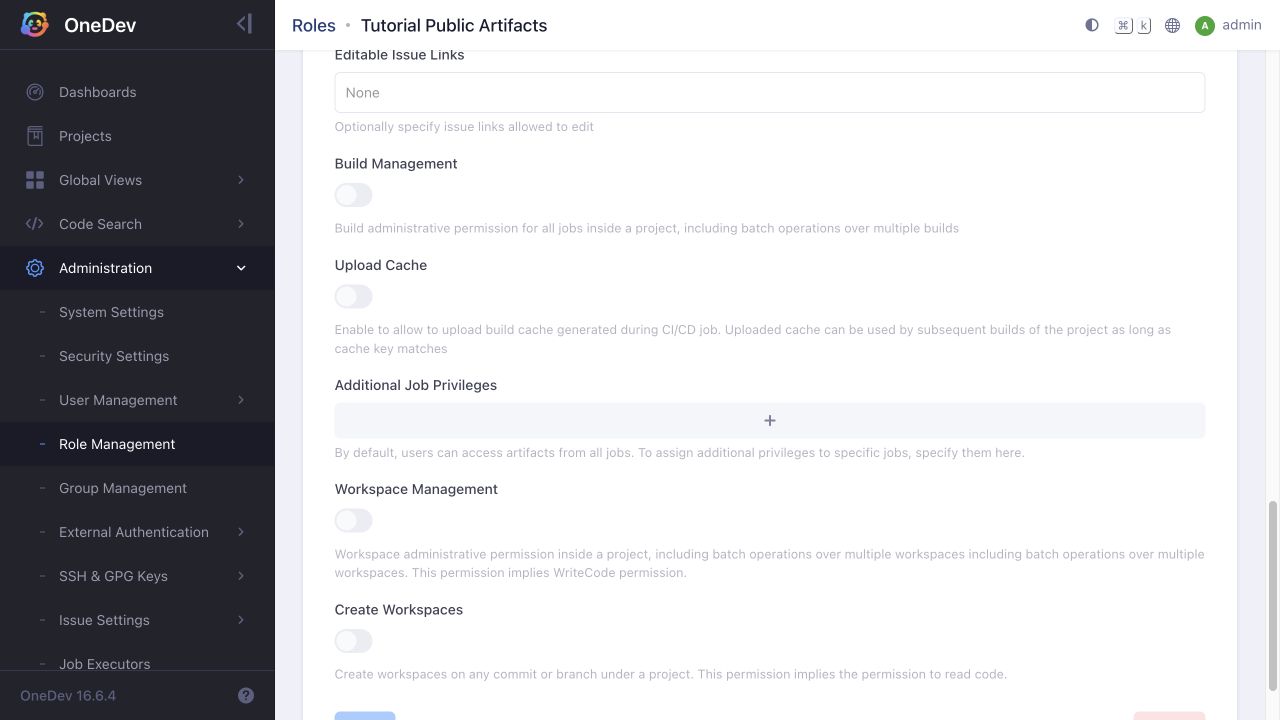The width and height of the screenshot is (1280, 720).
Task: Click the admin username
Action: point(1242,25)
